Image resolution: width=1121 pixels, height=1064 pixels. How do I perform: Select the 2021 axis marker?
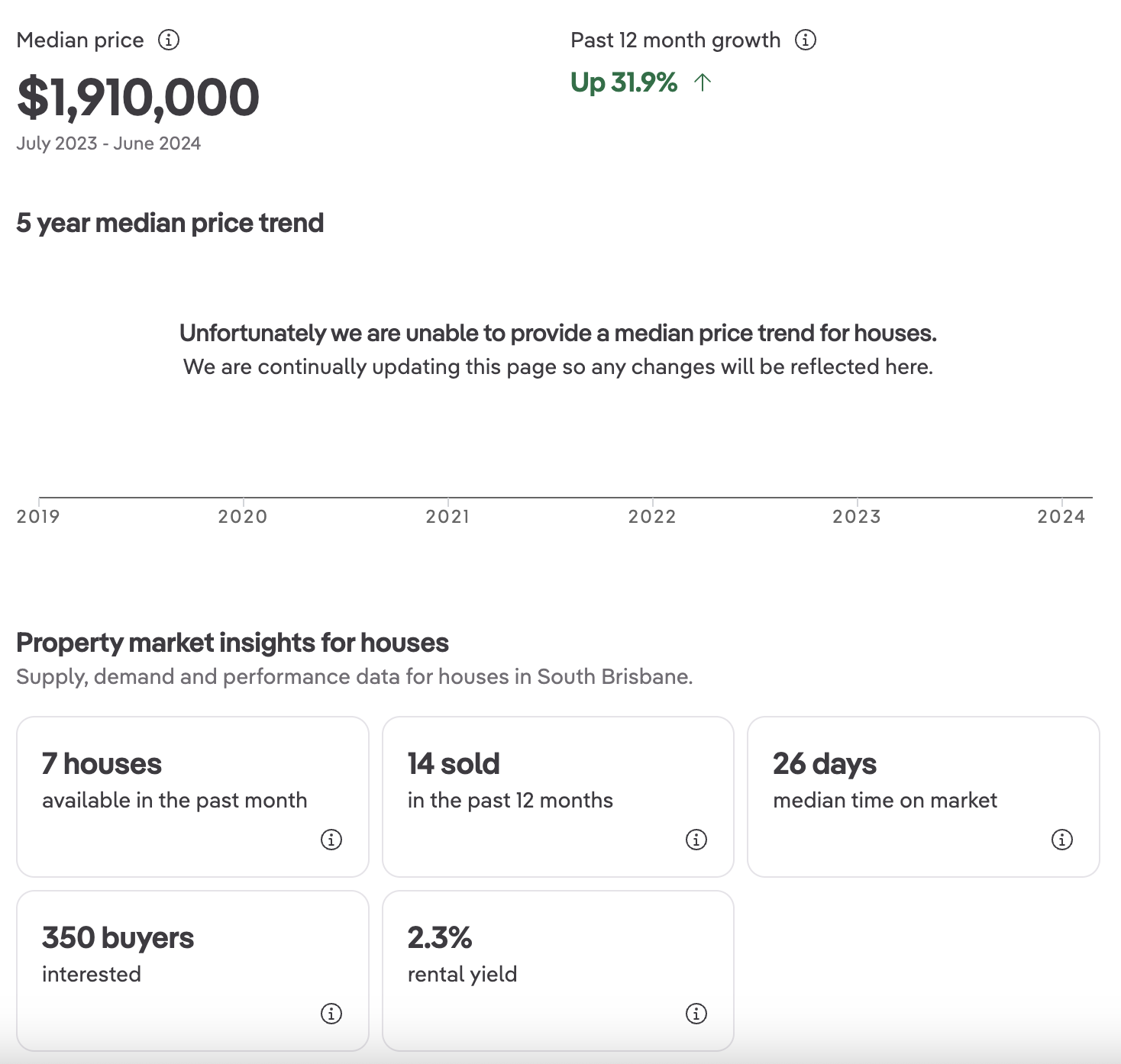(x=447, y=517)
